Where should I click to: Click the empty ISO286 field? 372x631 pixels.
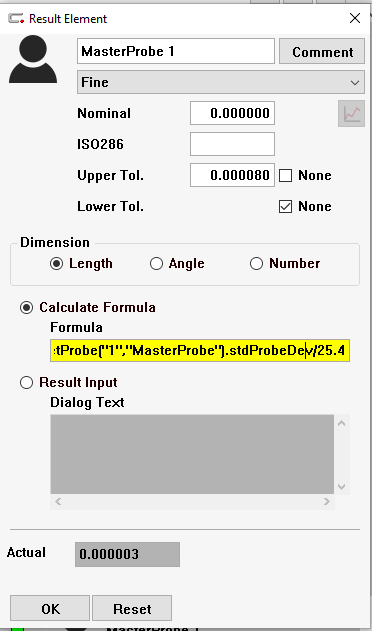point(232,144)
